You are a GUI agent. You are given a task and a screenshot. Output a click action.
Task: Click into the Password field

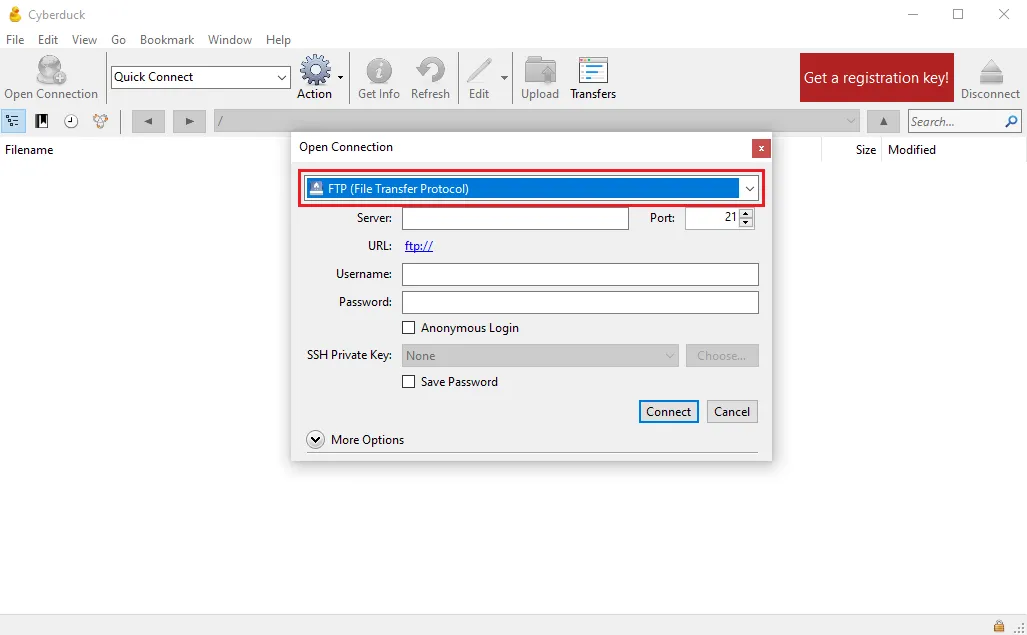click(580, 302)
